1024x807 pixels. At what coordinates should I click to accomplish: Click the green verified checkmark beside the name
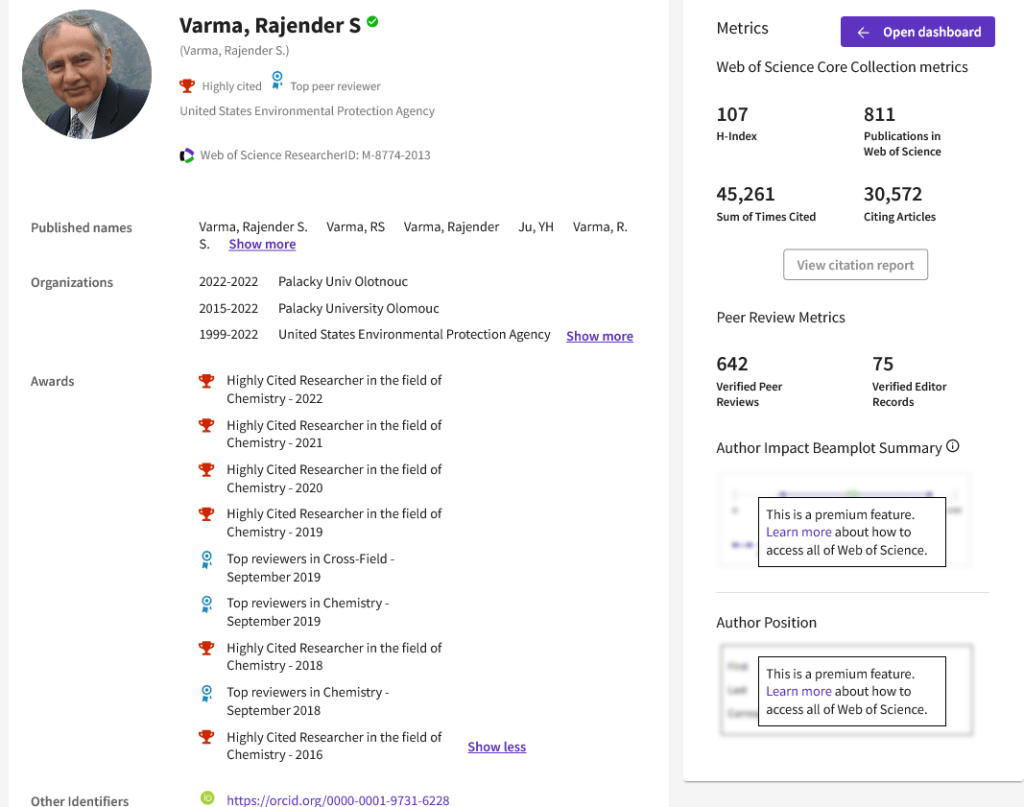tap(373, 22)
